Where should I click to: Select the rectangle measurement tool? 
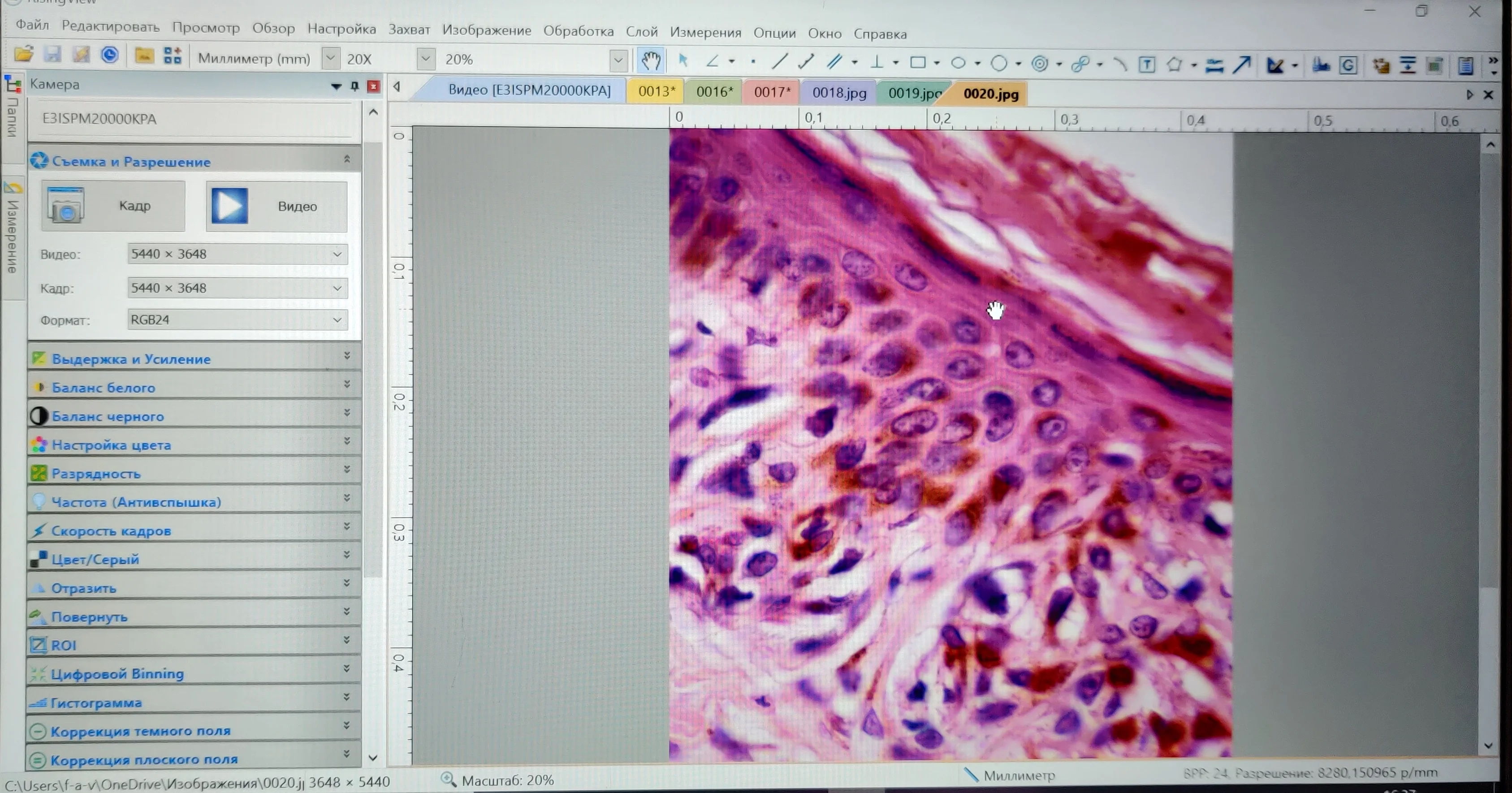[x=917, y=62]
